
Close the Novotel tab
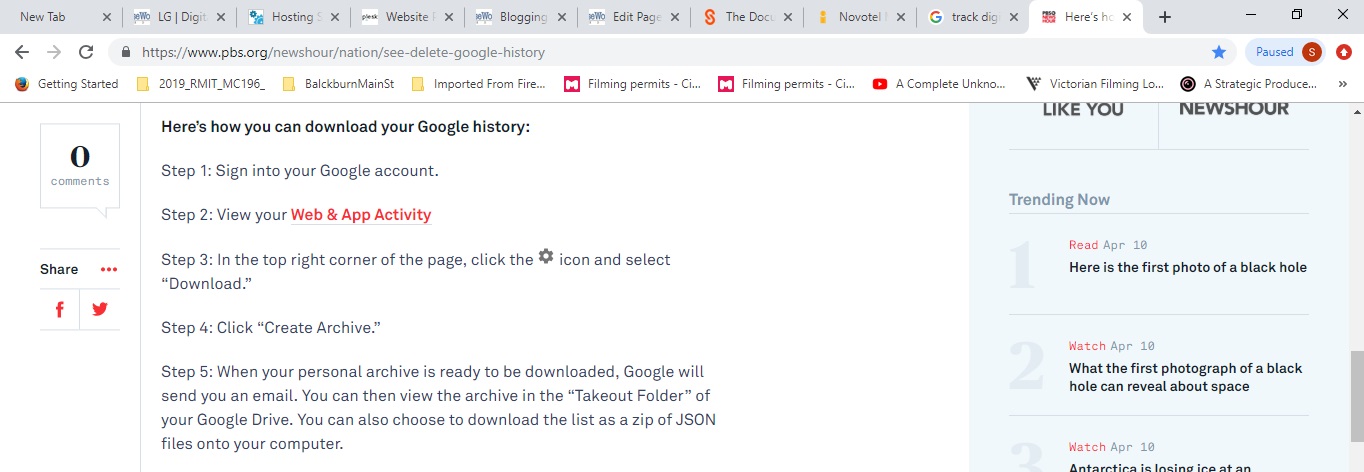click(902, 17)
